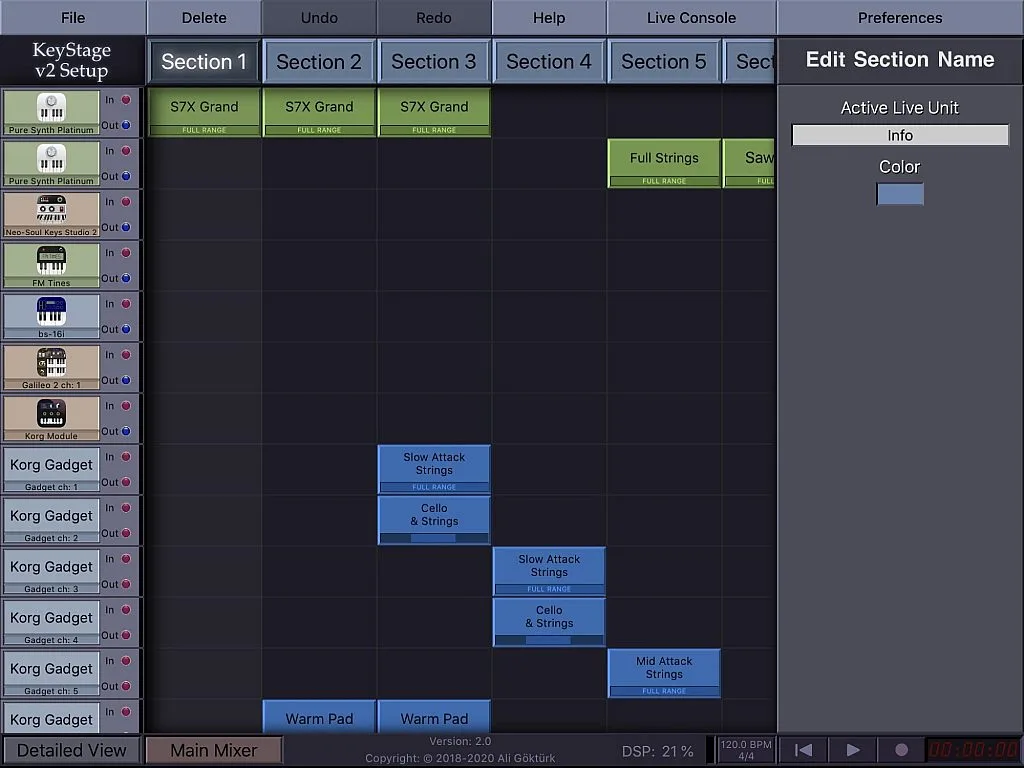Click the Neo-Soul Keys Studio 2 instrument icon
Viewport: 1024px width, 768px height.
click(51, 209)
